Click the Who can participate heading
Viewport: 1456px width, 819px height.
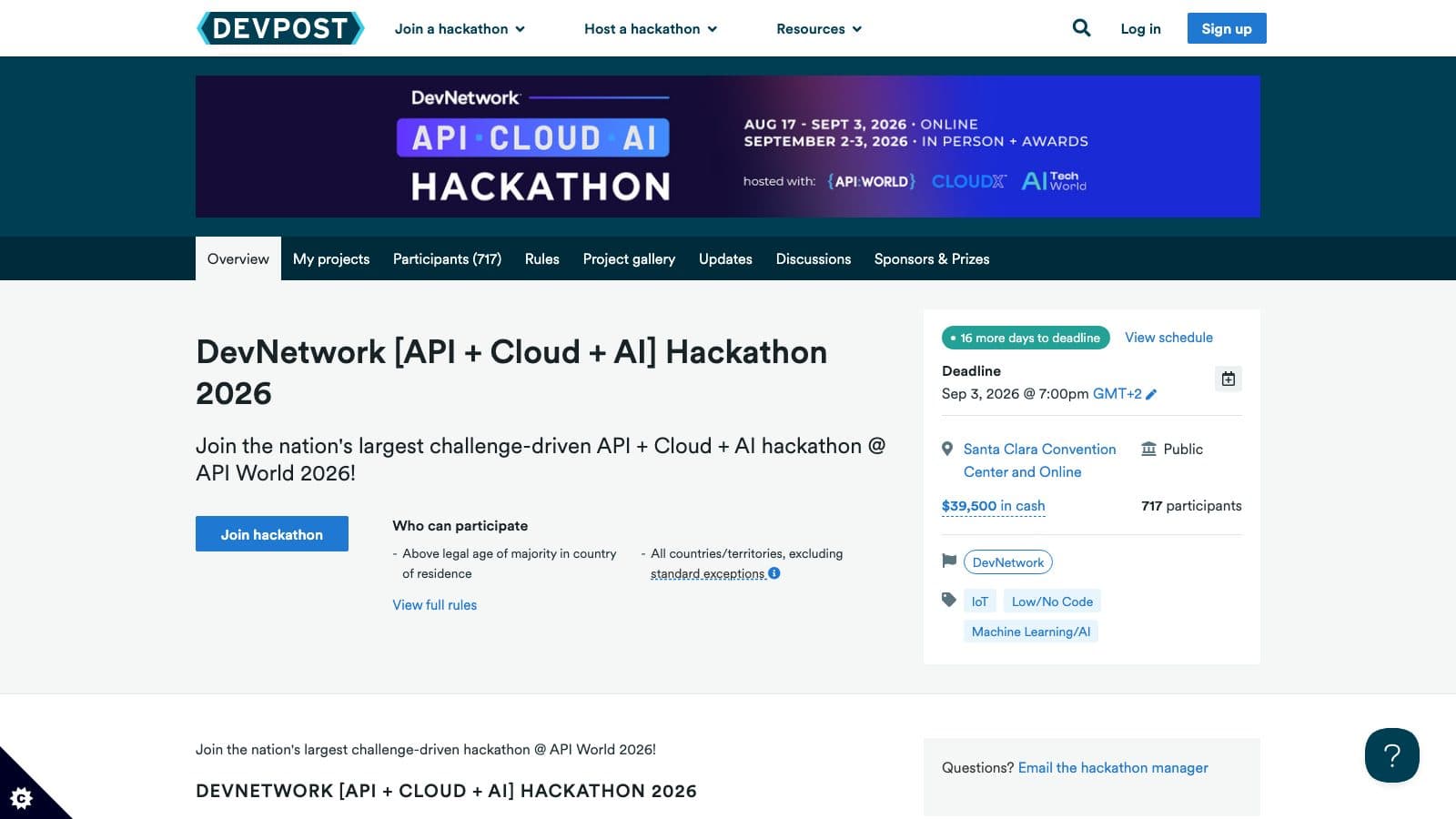click(x=460, y=526)
